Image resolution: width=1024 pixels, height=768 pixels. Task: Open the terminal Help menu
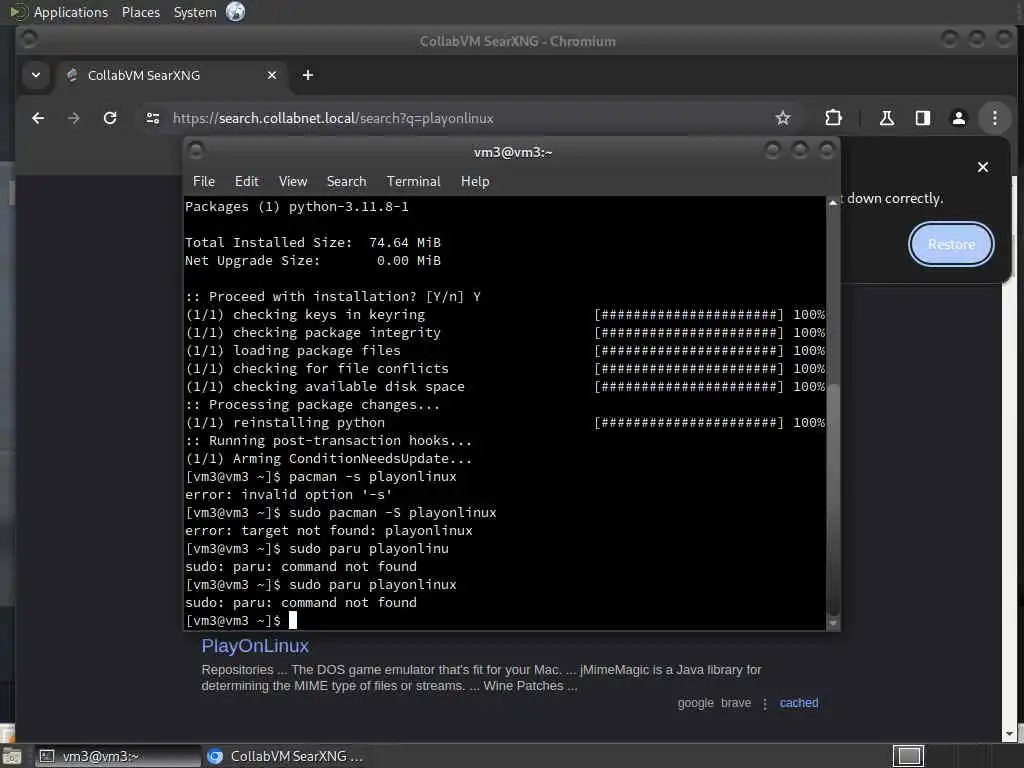tap(475, 182)
